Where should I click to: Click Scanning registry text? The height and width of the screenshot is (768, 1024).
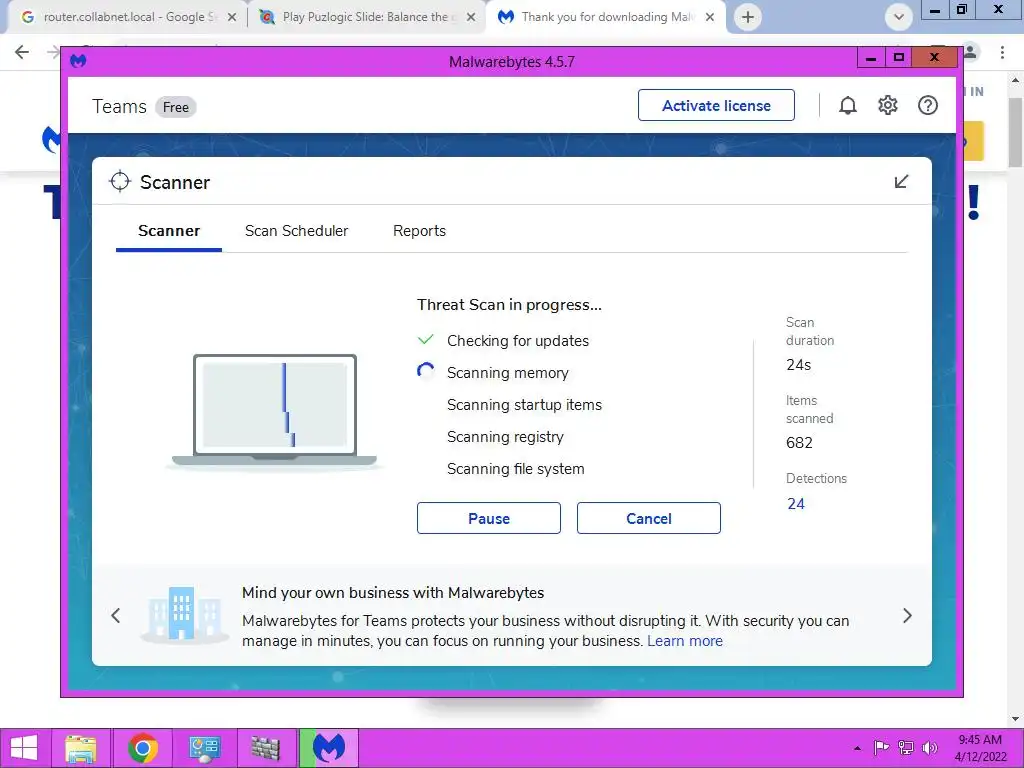point(505,436)
